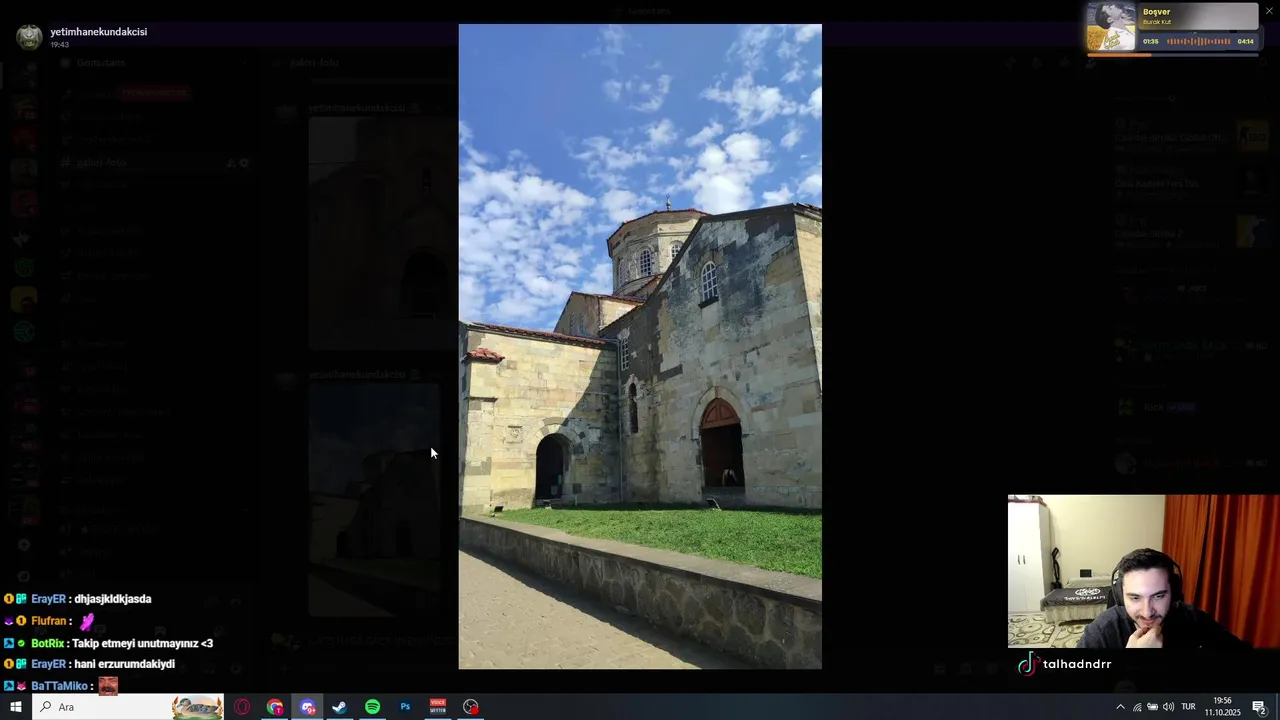Open Voicemeeter from the taskbar

tap(438, 707)
